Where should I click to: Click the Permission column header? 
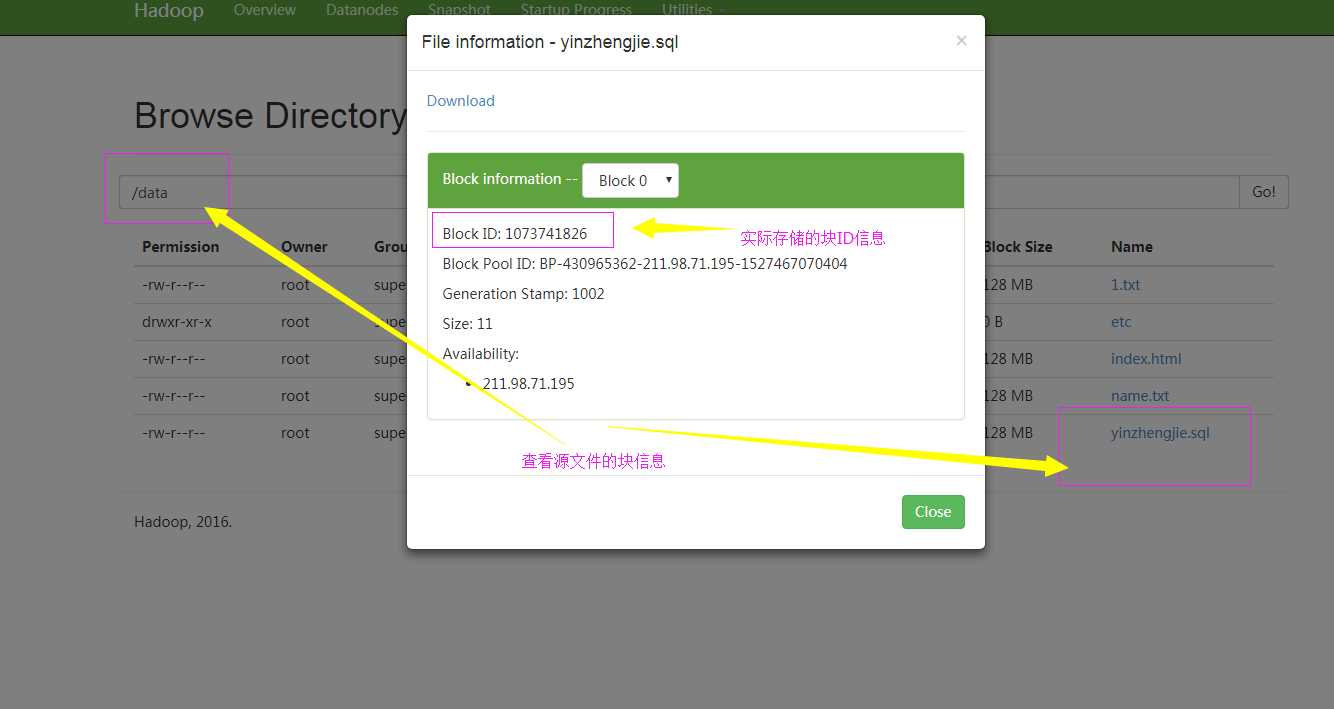[181, 247]
